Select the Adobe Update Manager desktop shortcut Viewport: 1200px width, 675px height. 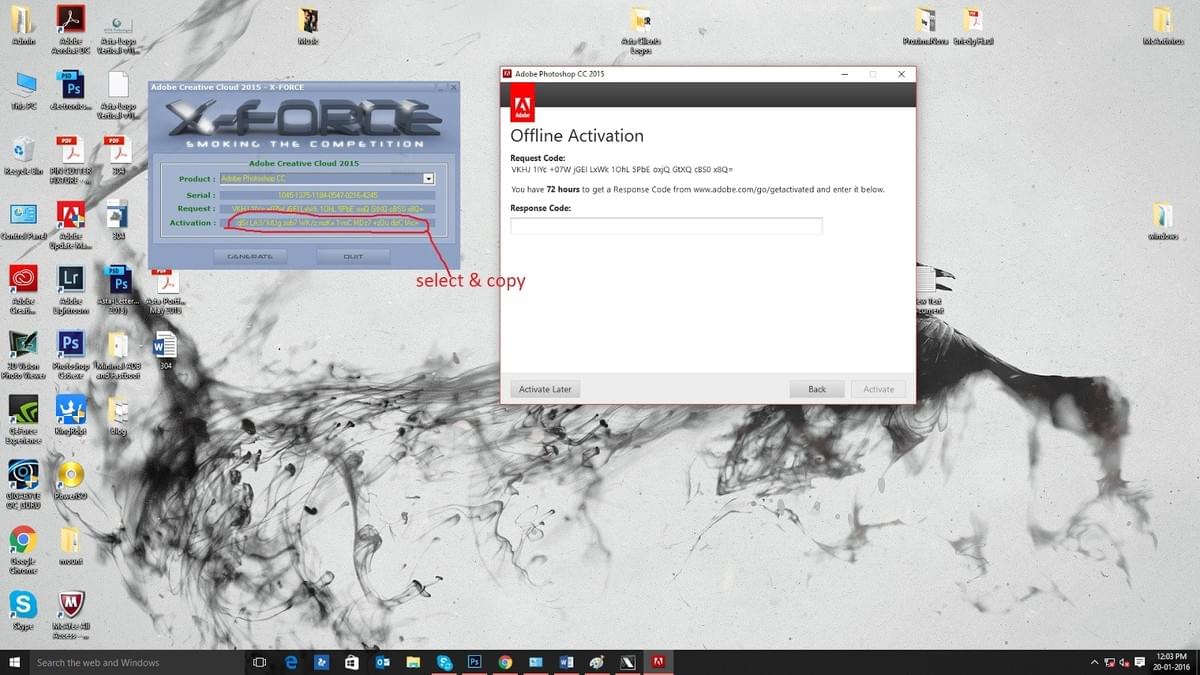pos(70,225)
